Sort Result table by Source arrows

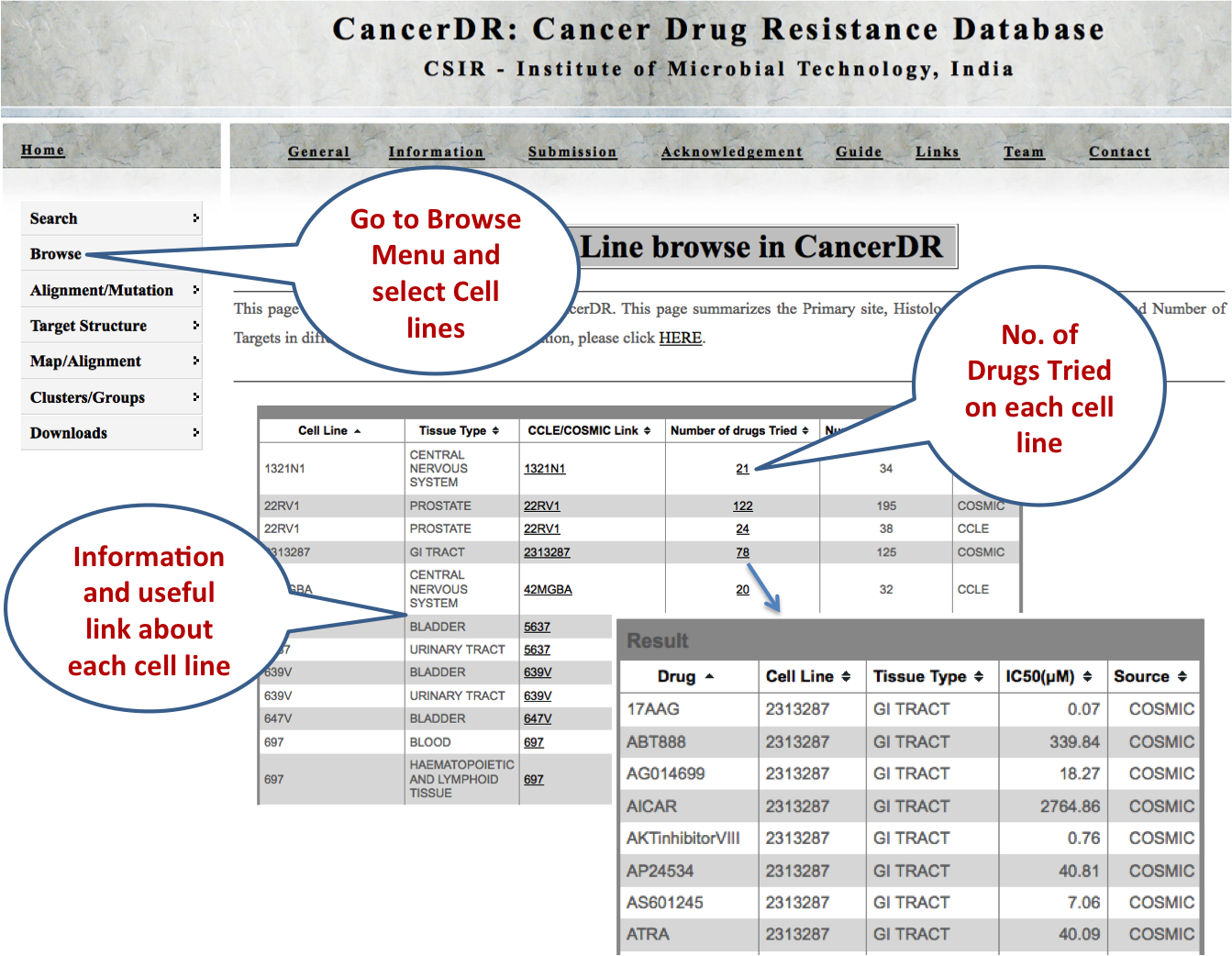[1182, 677]
